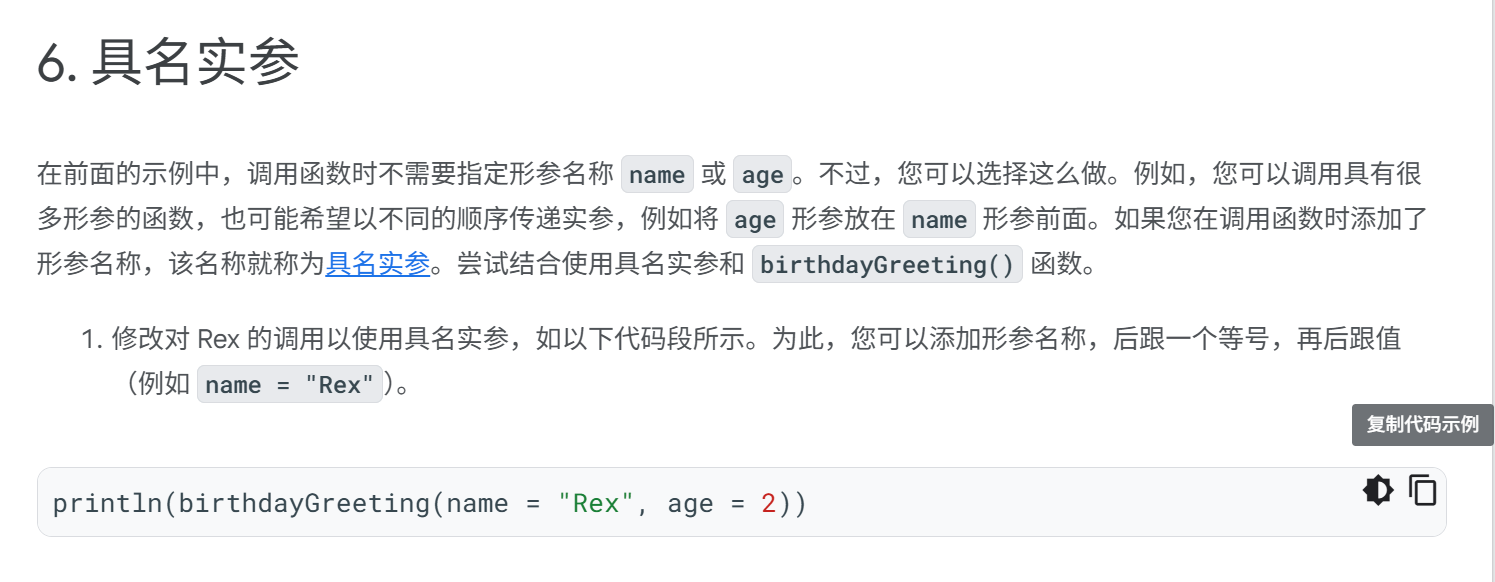Image resolution: width=1495 pixels, height=582 pixels.
Task: Click the println keyword in the code block
Action: click(x=108, y=503)
